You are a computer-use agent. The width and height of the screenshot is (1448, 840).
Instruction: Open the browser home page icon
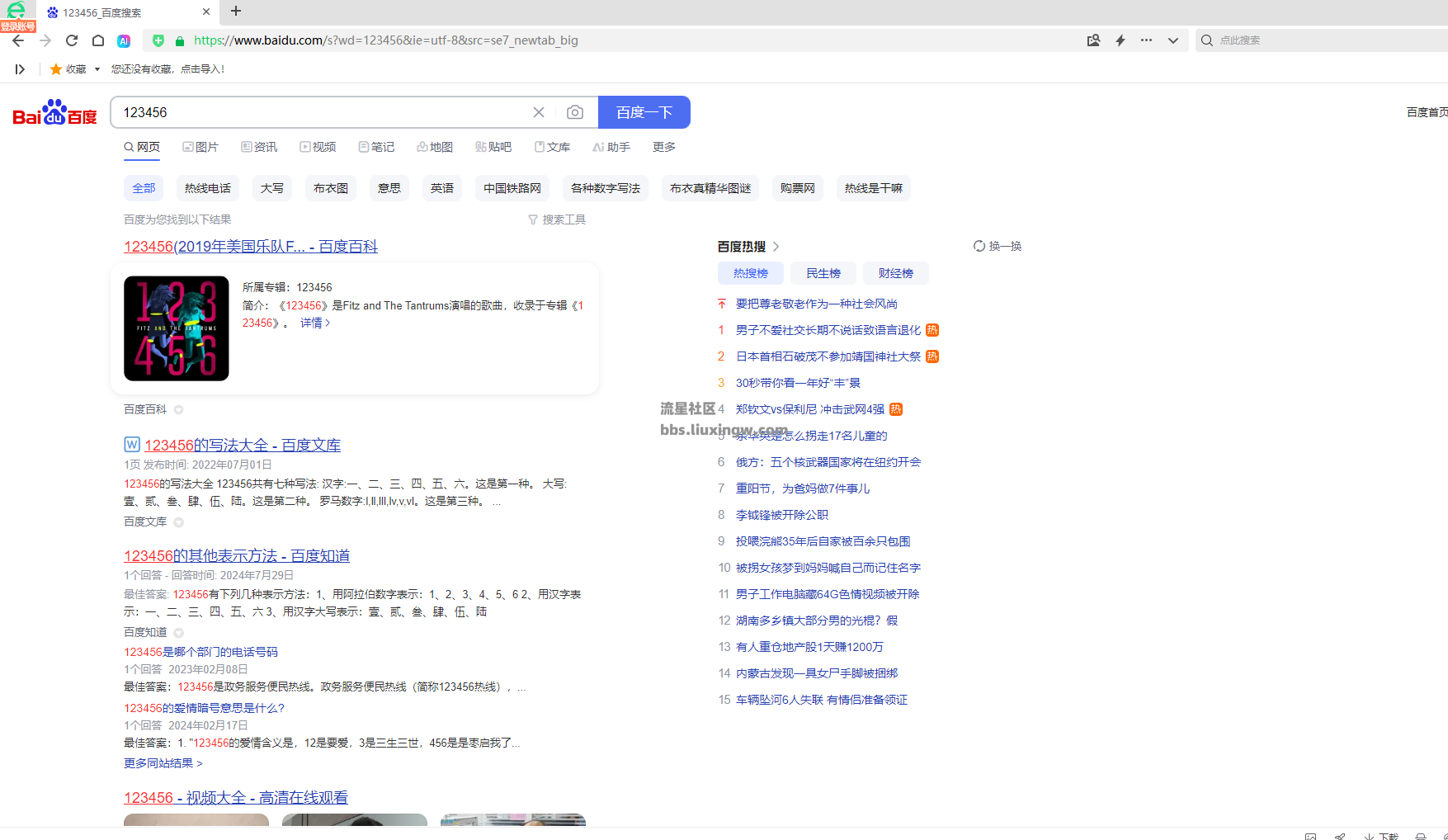(x=98, y=40)
